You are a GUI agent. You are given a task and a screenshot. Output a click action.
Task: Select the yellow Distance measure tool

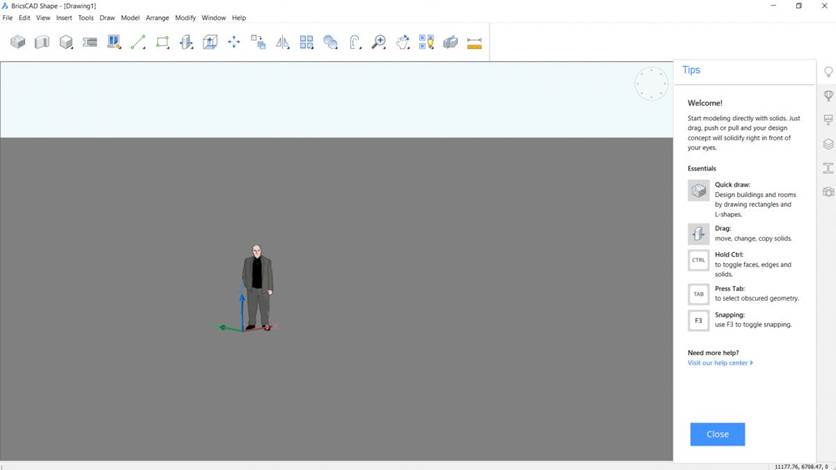coord(475,43)
